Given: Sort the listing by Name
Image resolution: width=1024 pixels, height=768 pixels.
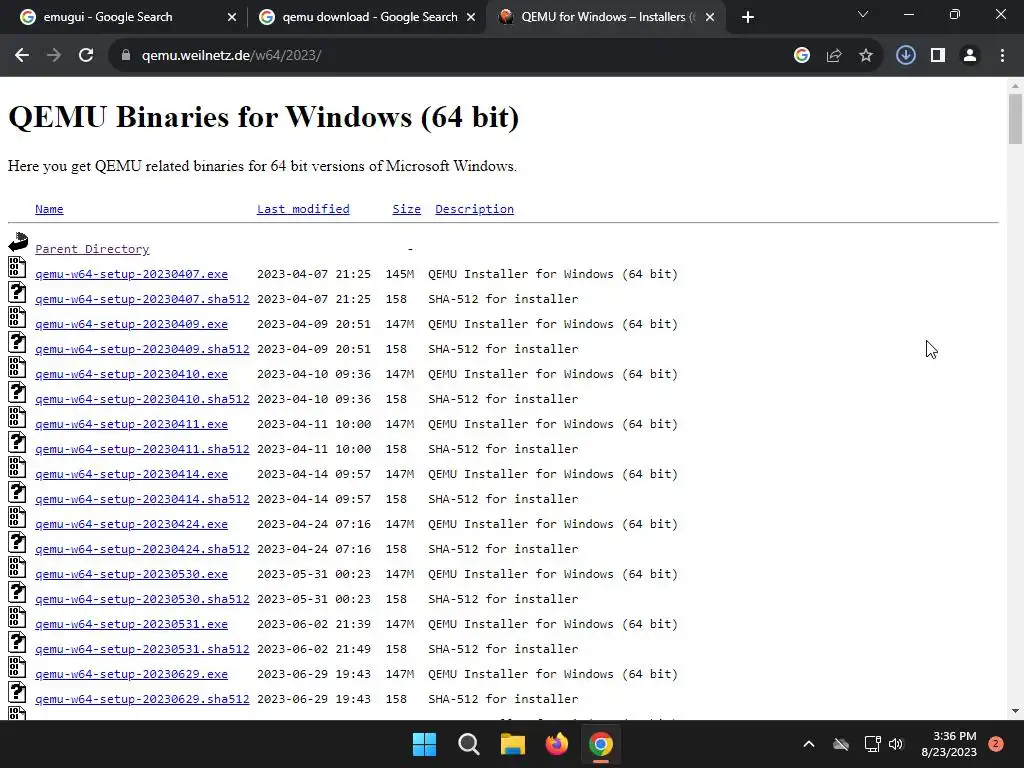Looking at the screenshot, I should 49,209.
